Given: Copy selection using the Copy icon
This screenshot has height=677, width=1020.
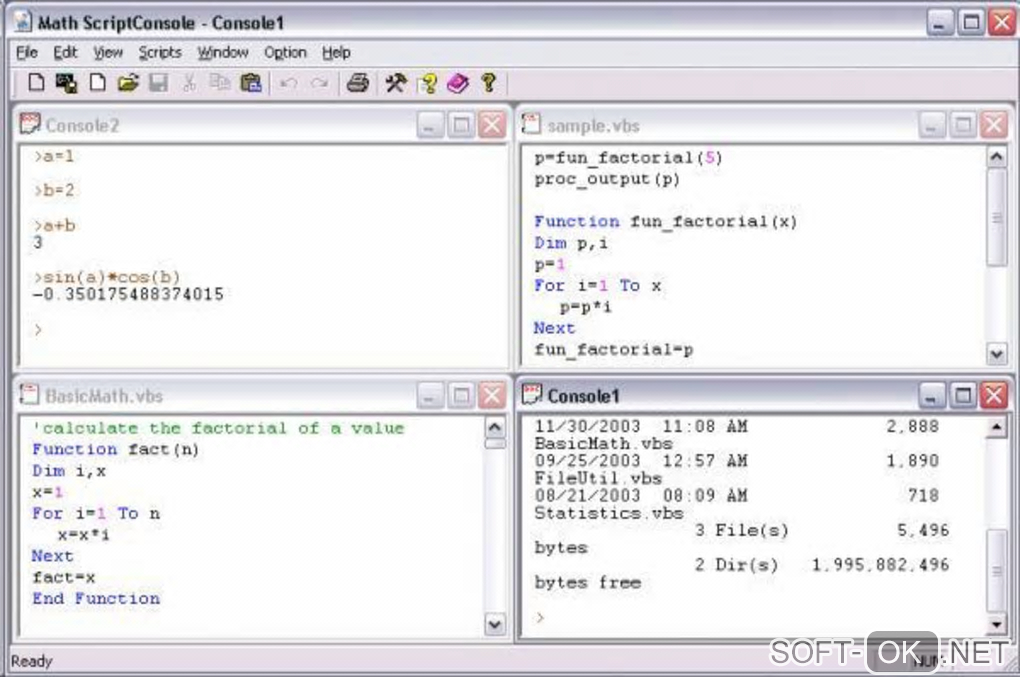Looking at the screenshot, I should point(220,83).
